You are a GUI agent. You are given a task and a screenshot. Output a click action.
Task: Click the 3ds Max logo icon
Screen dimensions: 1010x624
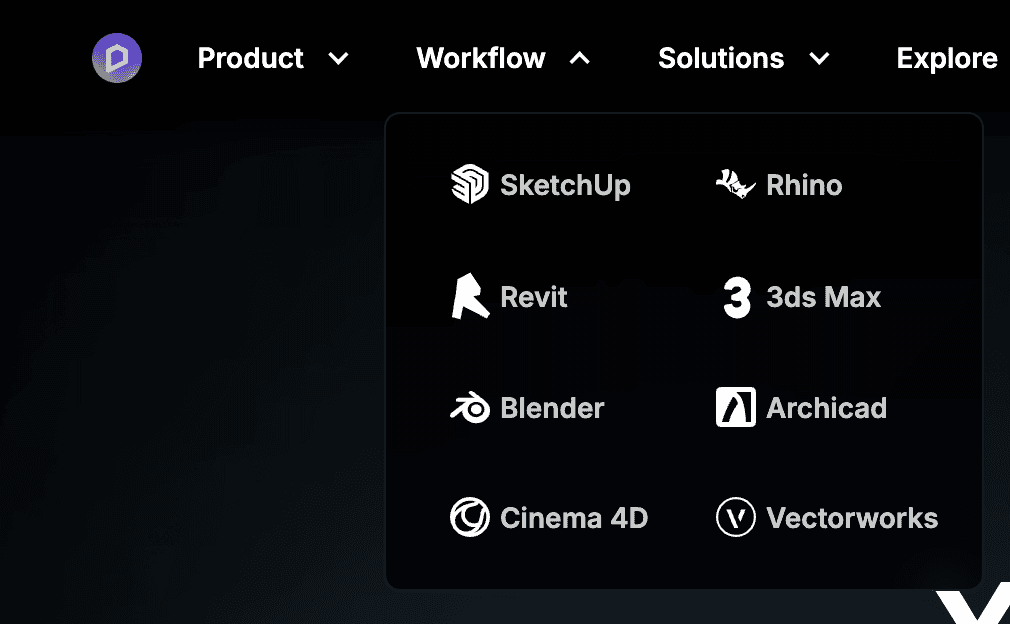(736, 297)
